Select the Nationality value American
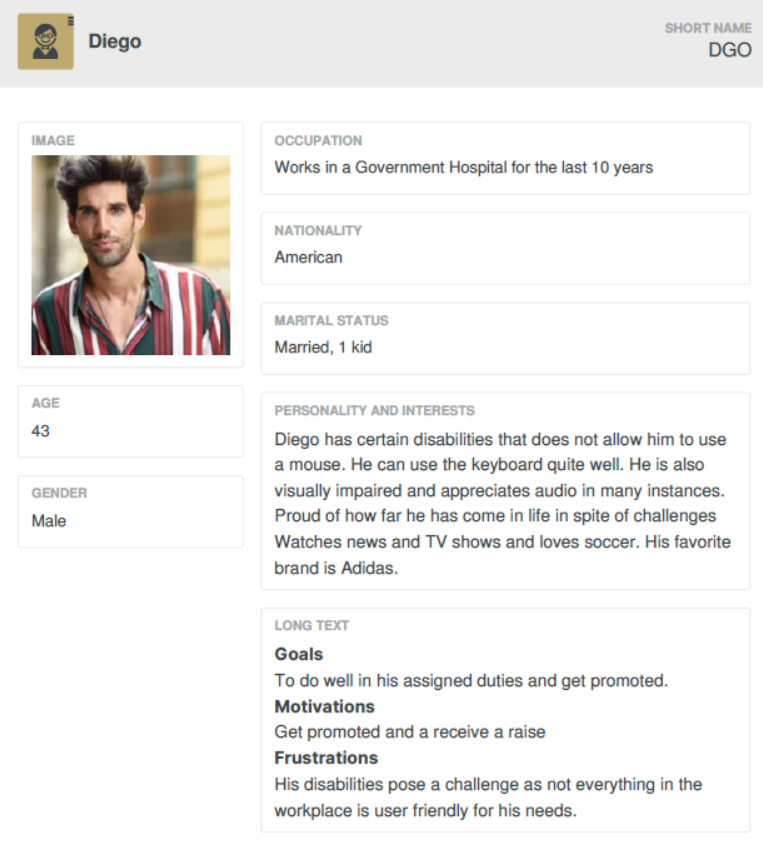This screenshot has width=763, height=845. coord(308,258)
